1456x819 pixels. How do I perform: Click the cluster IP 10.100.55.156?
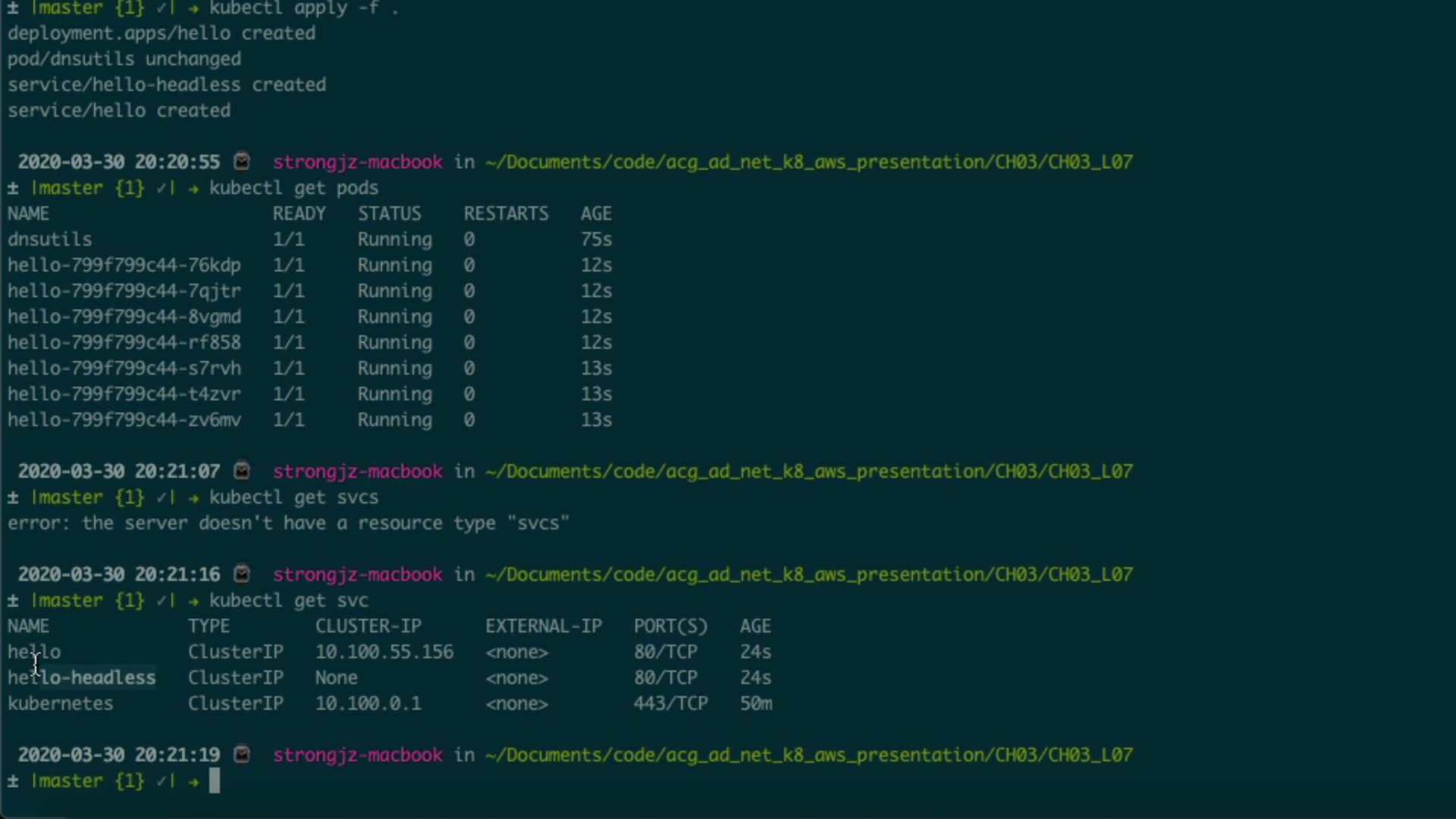[x=384, y=651]
